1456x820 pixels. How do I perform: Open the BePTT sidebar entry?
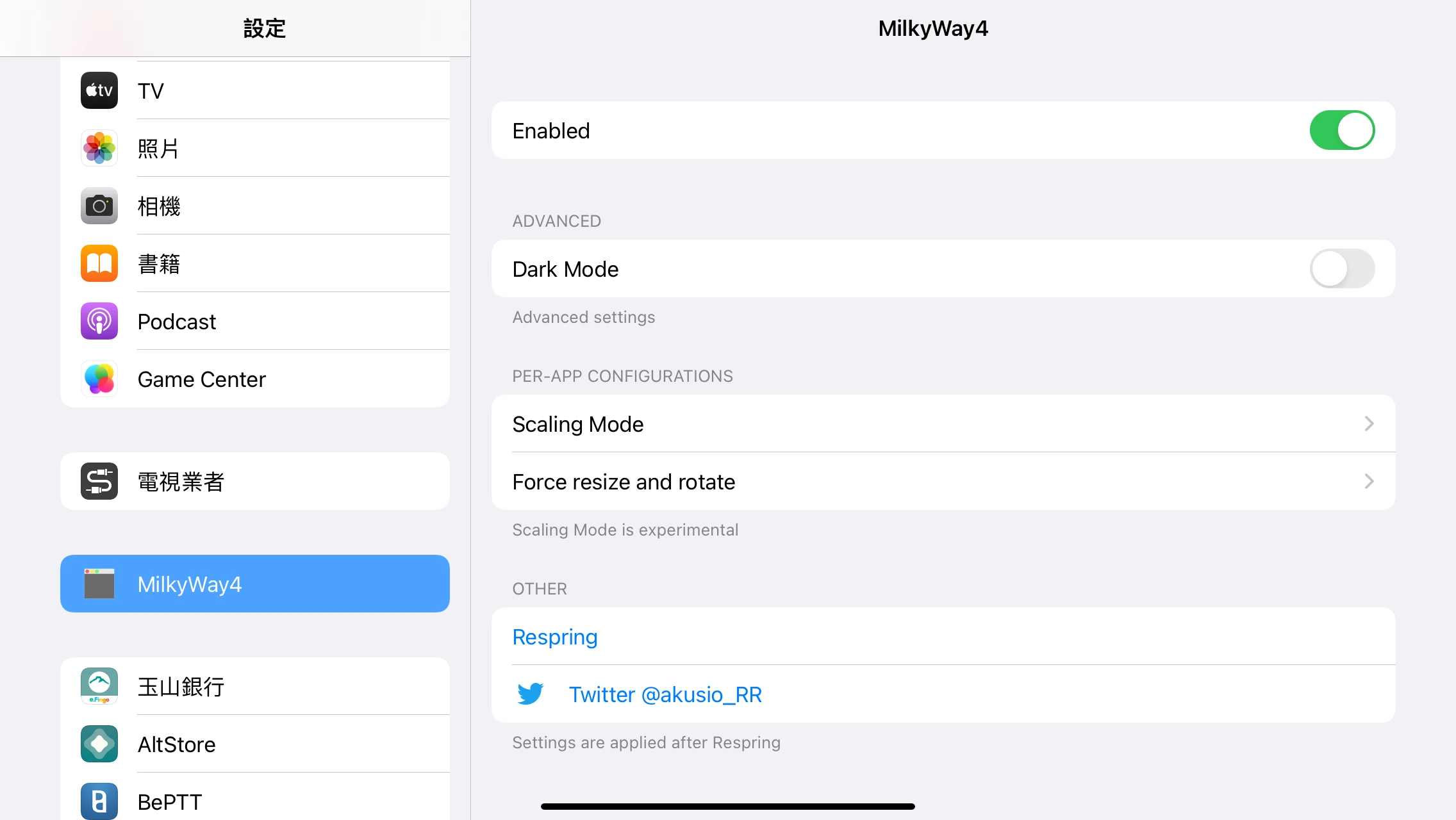coord(255,801)
